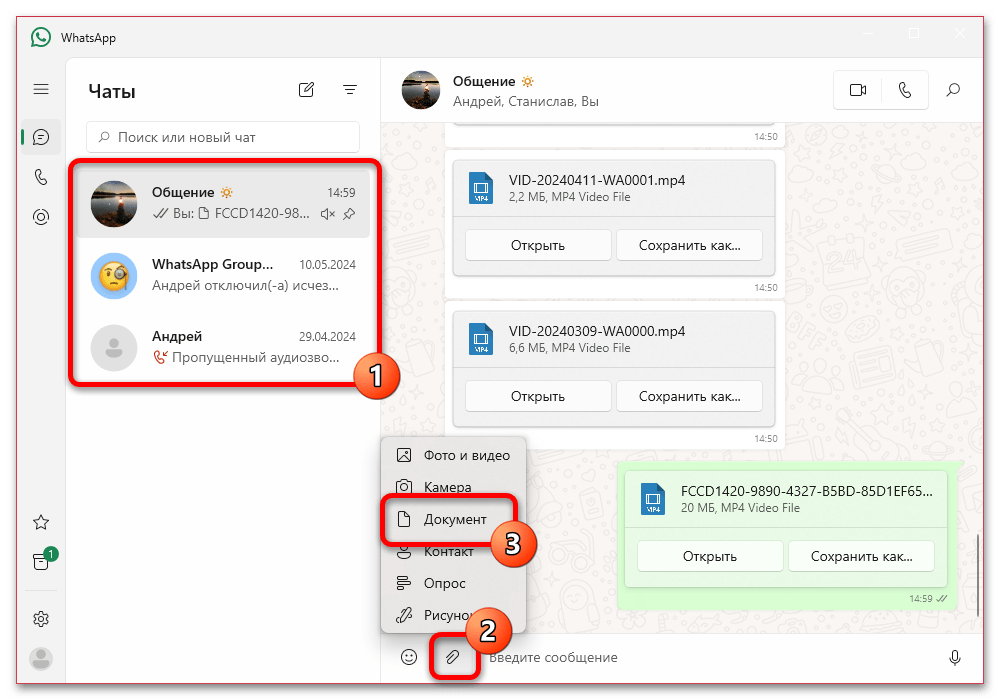Open WhatsApp settings gear

41,619
